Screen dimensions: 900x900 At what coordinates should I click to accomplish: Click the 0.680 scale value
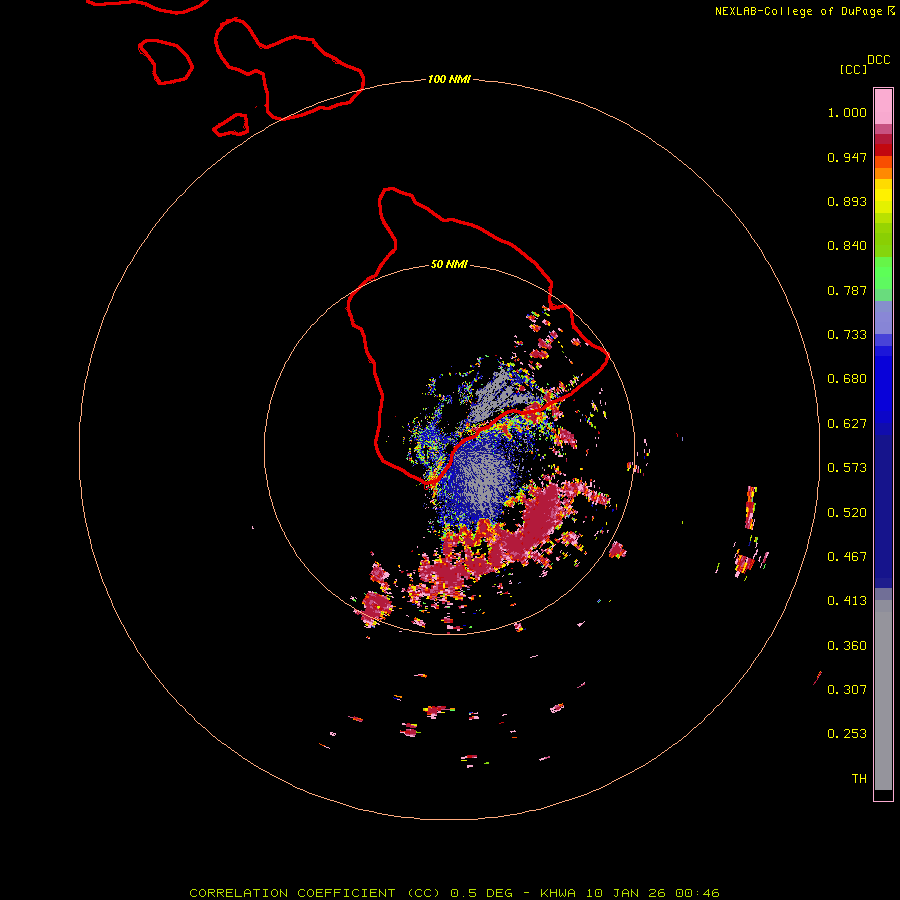click(847, 379)
